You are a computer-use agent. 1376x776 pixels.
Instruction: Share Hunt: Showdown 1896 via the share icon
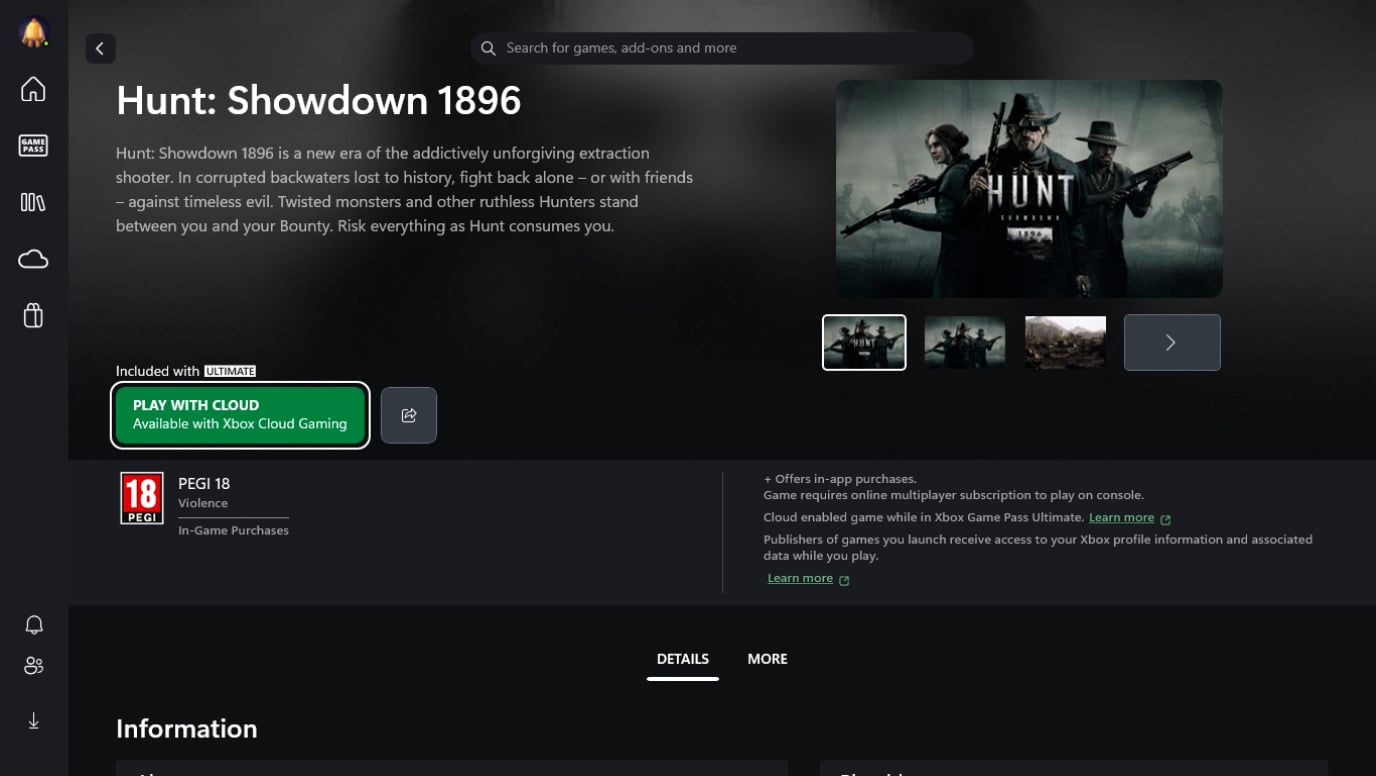pos(409,414)
